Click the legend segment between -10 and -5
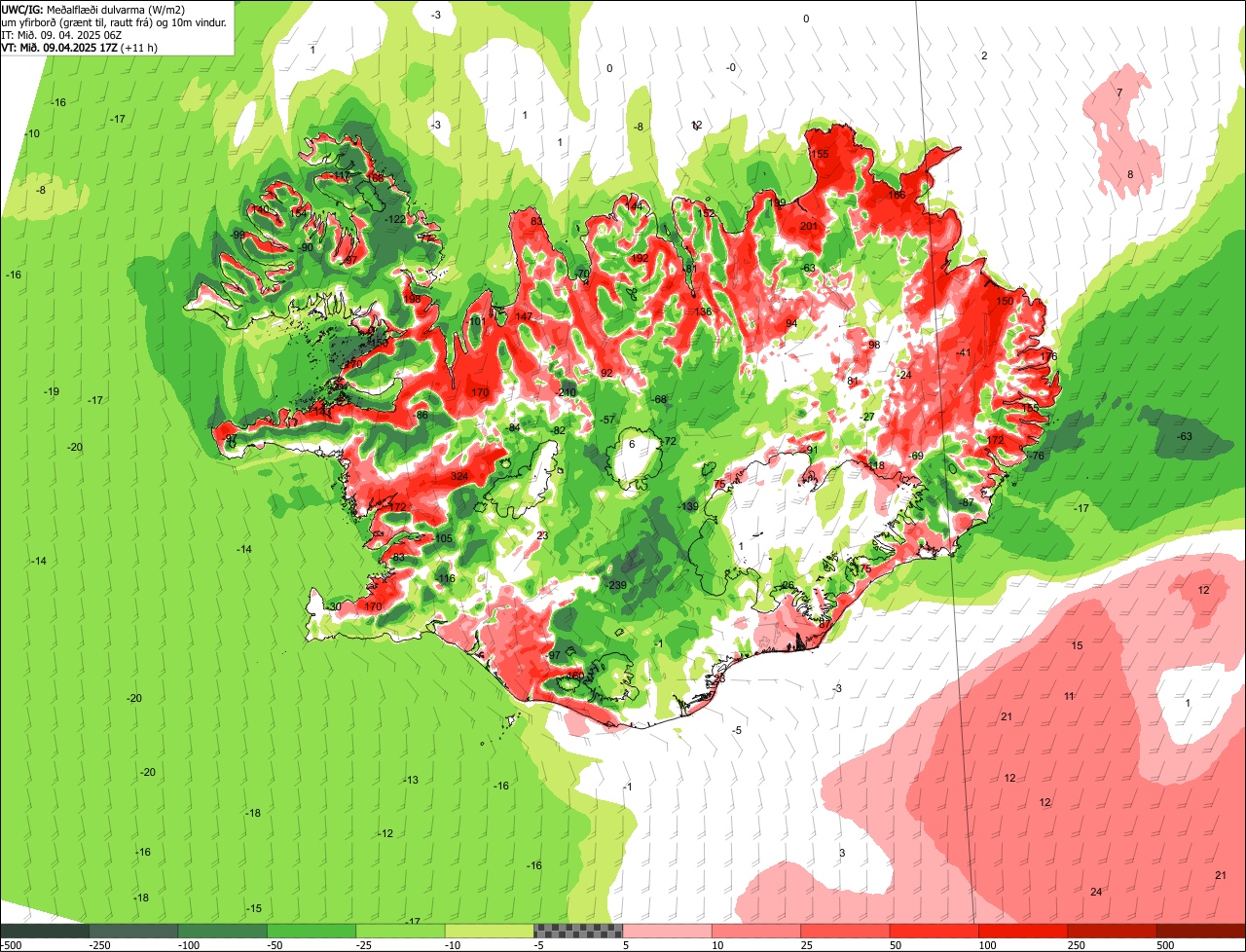Image resolution: width=1246 pixels, height=952 pixels. (490, 931)
